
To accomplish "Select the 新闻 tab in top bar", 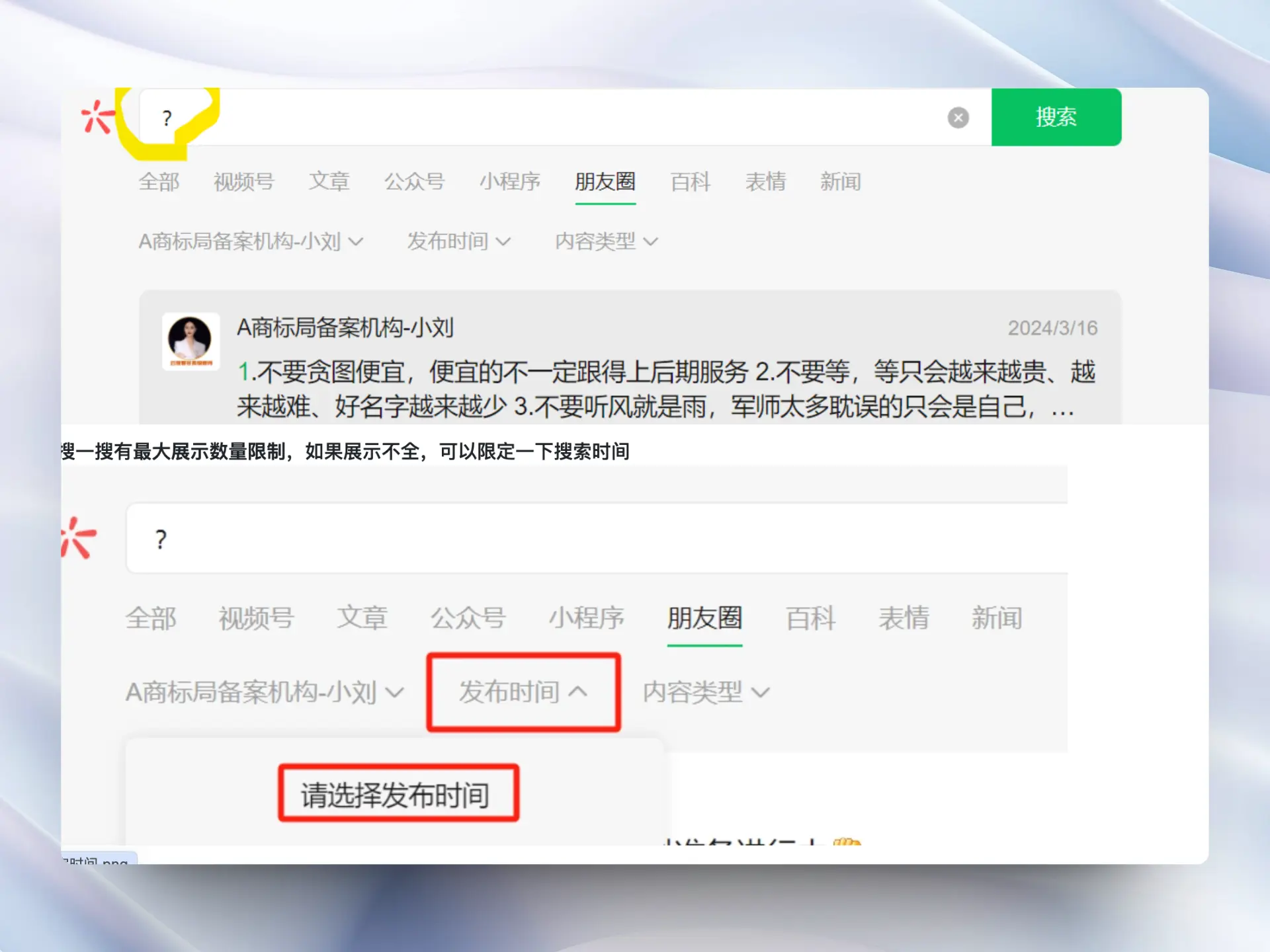I will pos(840,181).
